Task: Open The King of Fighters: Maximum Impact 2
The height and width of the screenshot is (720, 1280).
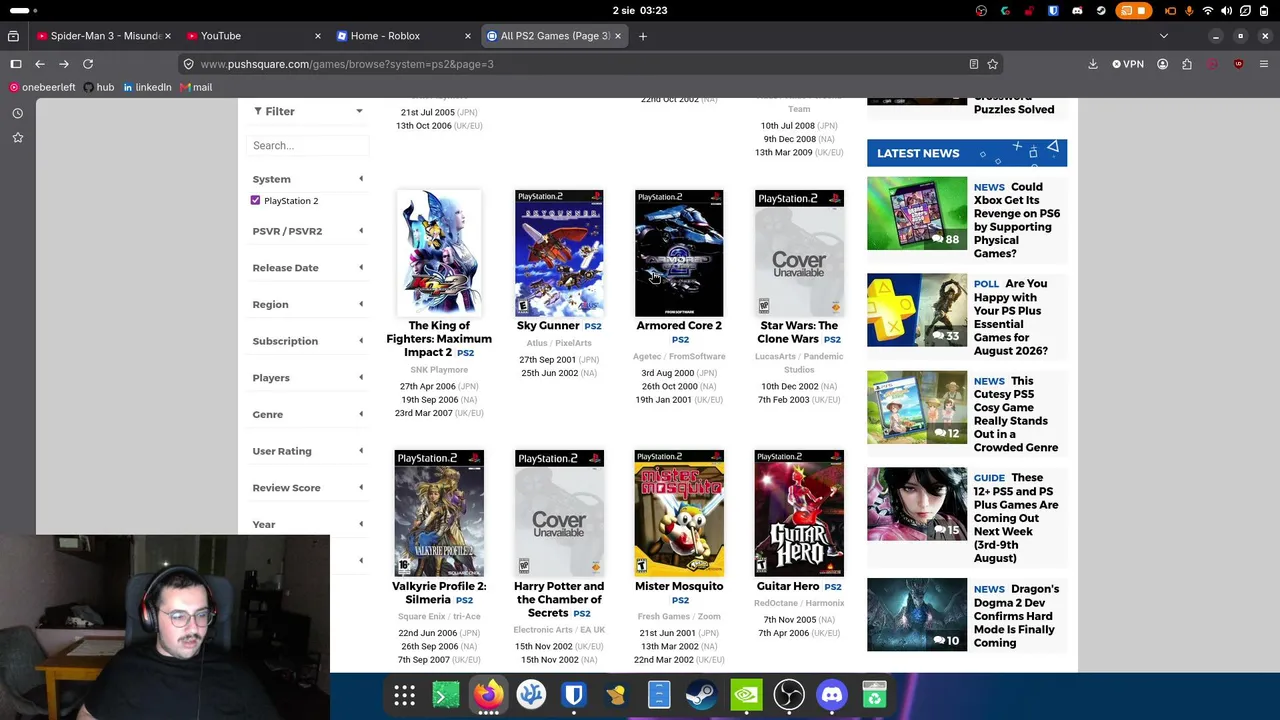Action: click(x=439, y=339)
